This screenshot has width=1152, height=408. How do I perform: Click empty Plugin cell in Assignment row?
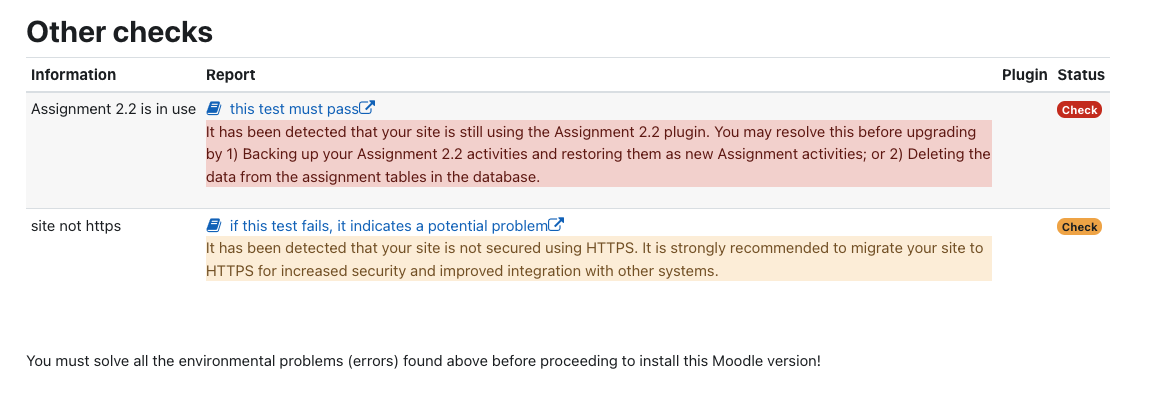point(1024,151)
